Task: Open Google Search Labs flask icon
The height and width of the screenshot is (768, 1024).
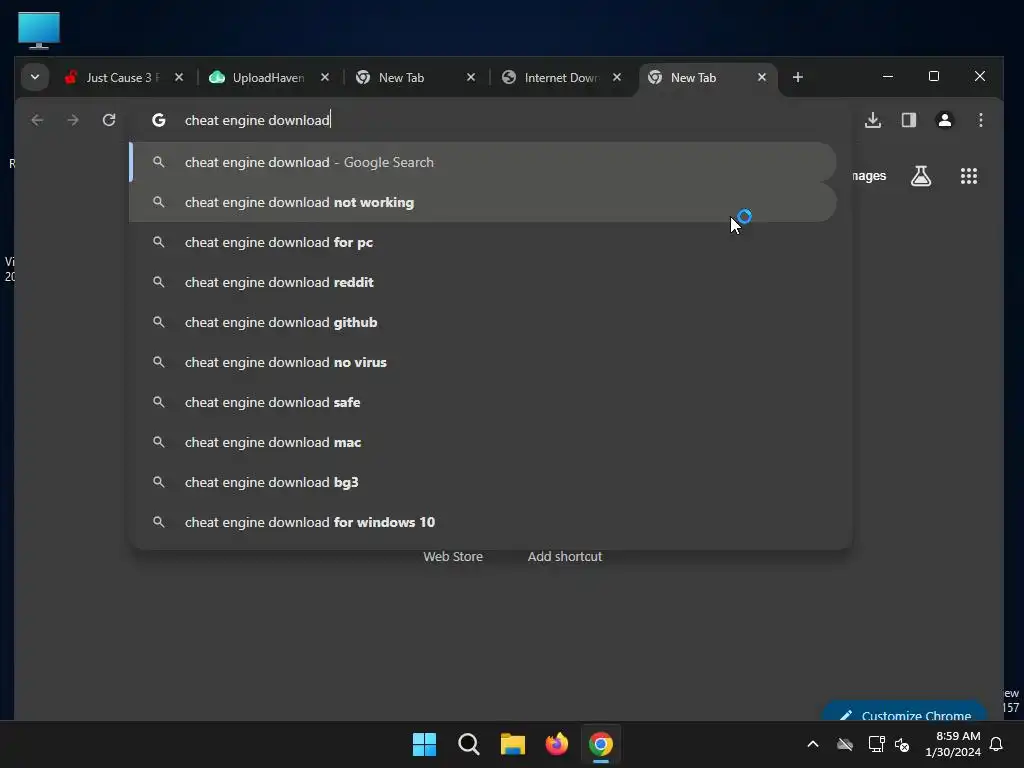Action: [921, 176]
